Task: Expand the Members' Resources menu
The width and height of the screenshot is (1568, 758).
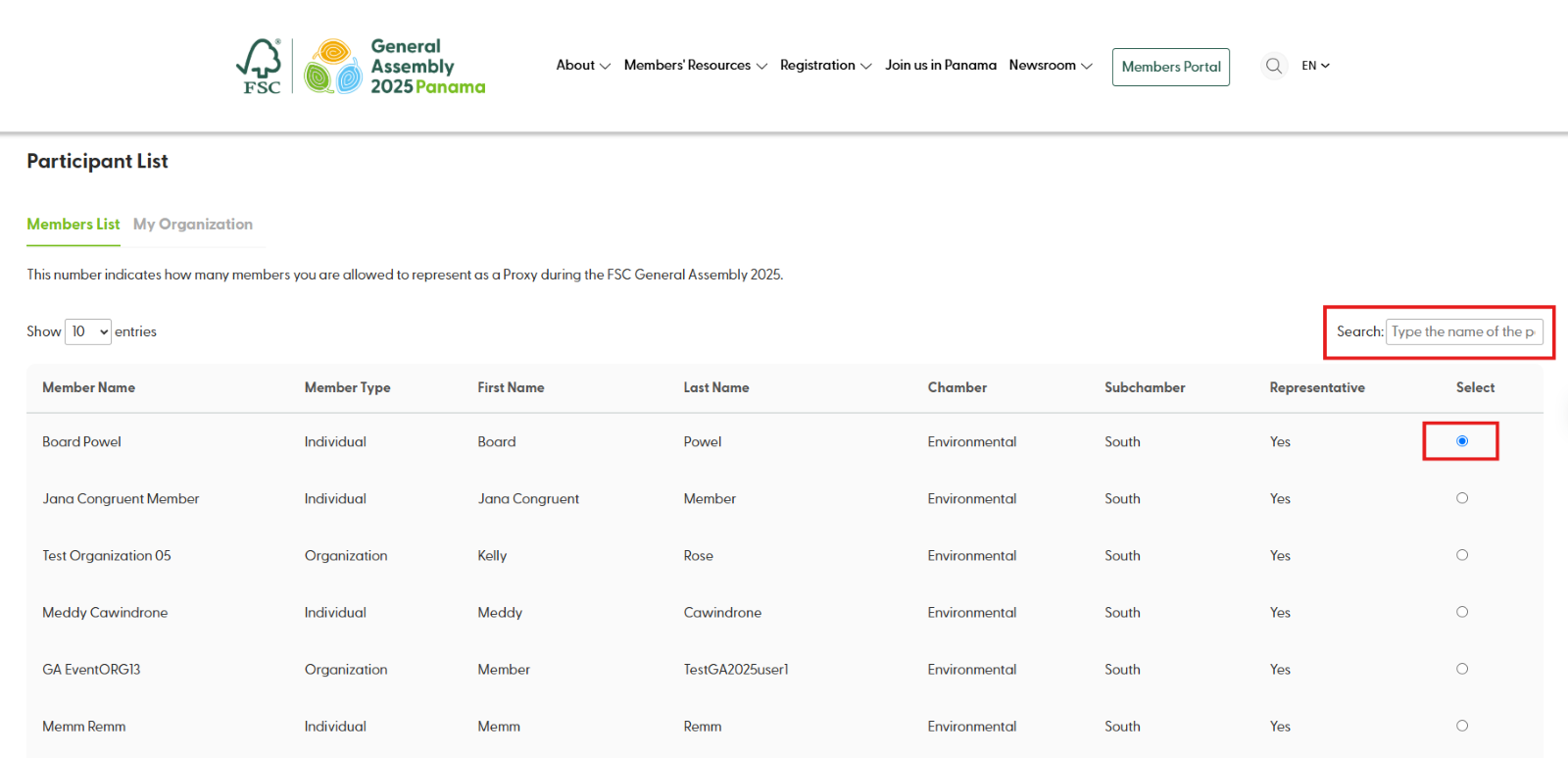Action: tap(695, 66)
